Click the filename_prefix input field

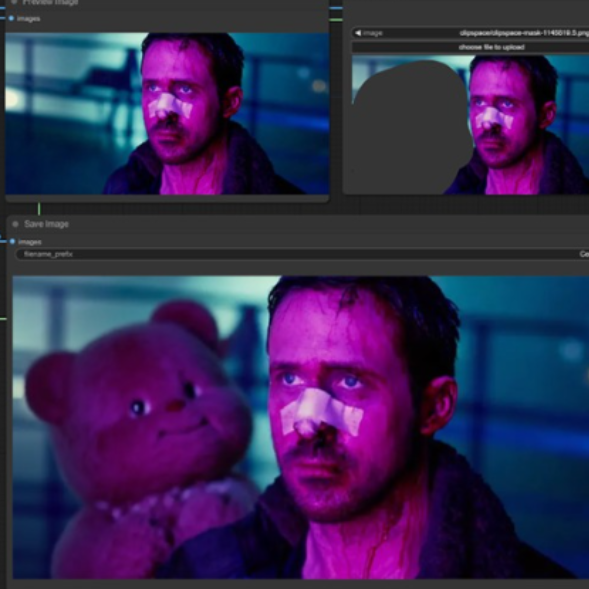[302, 254]
